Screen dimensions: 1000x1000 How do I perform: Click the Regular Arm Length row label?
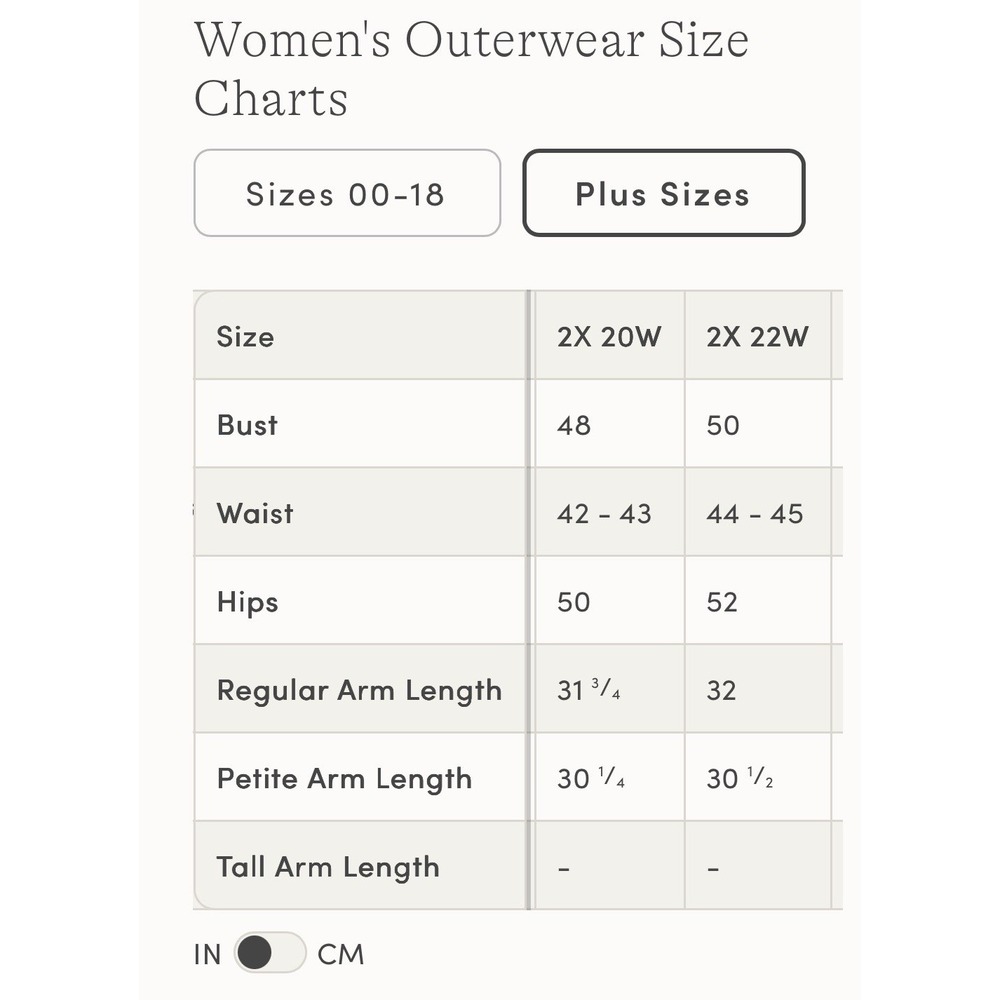[x=360, y=689]
